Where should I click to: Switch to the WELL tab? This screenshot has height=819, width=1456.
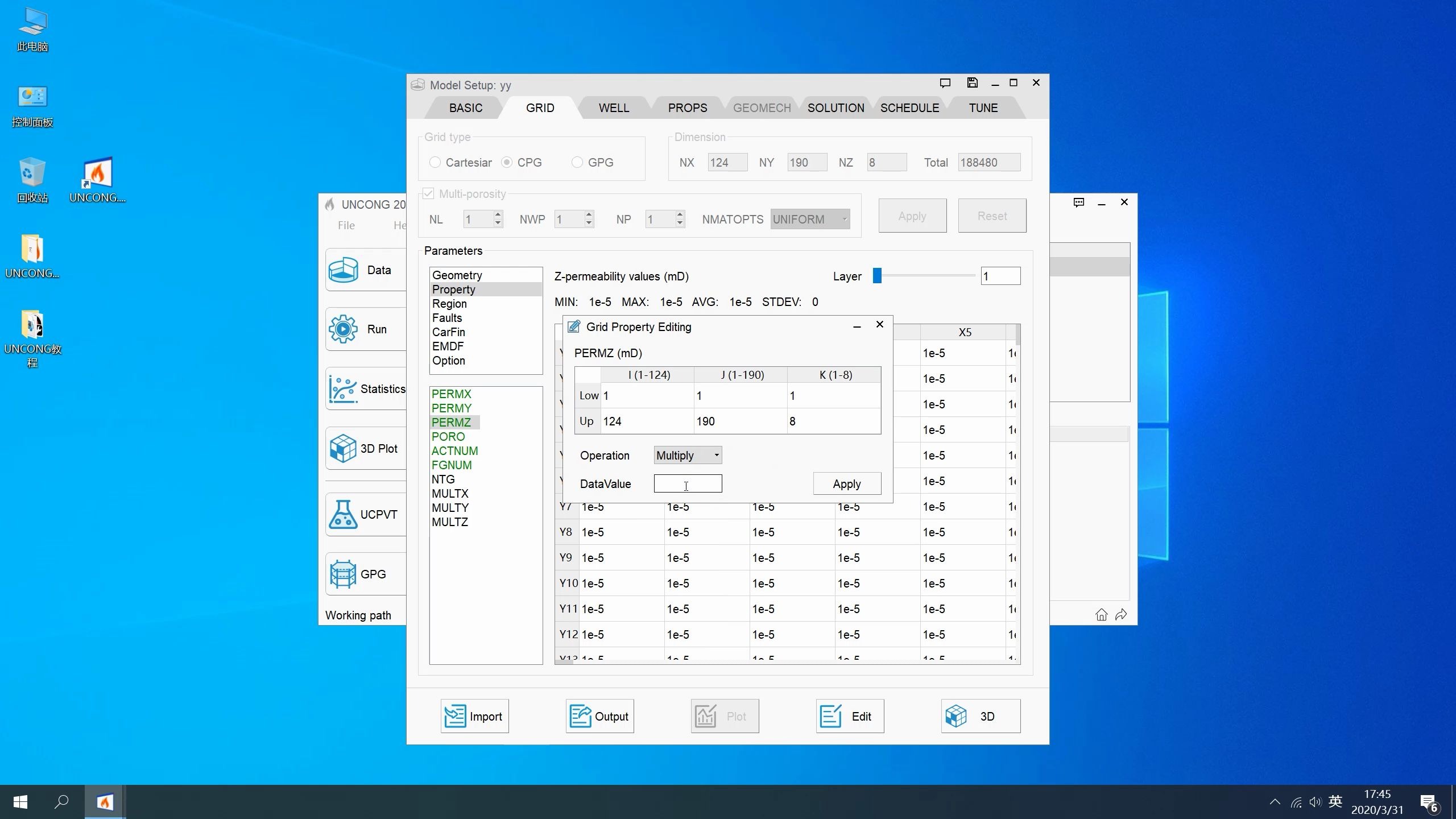click(614, 108)
